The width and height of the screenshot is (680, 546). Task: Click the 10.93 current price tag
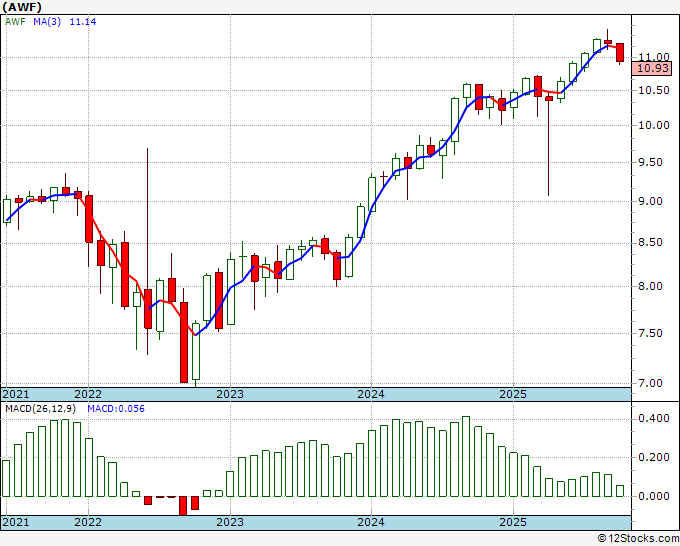pos(654,68)
